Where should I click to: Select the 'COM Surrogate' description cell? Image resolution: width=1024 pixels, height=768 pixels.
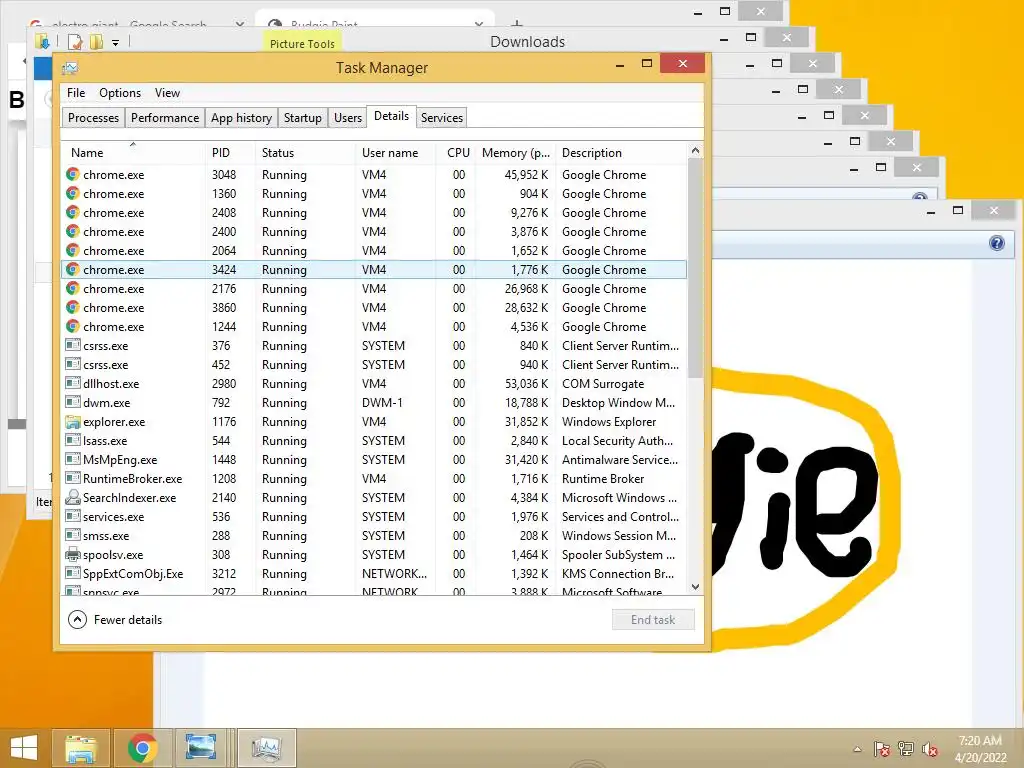[603, 384]
